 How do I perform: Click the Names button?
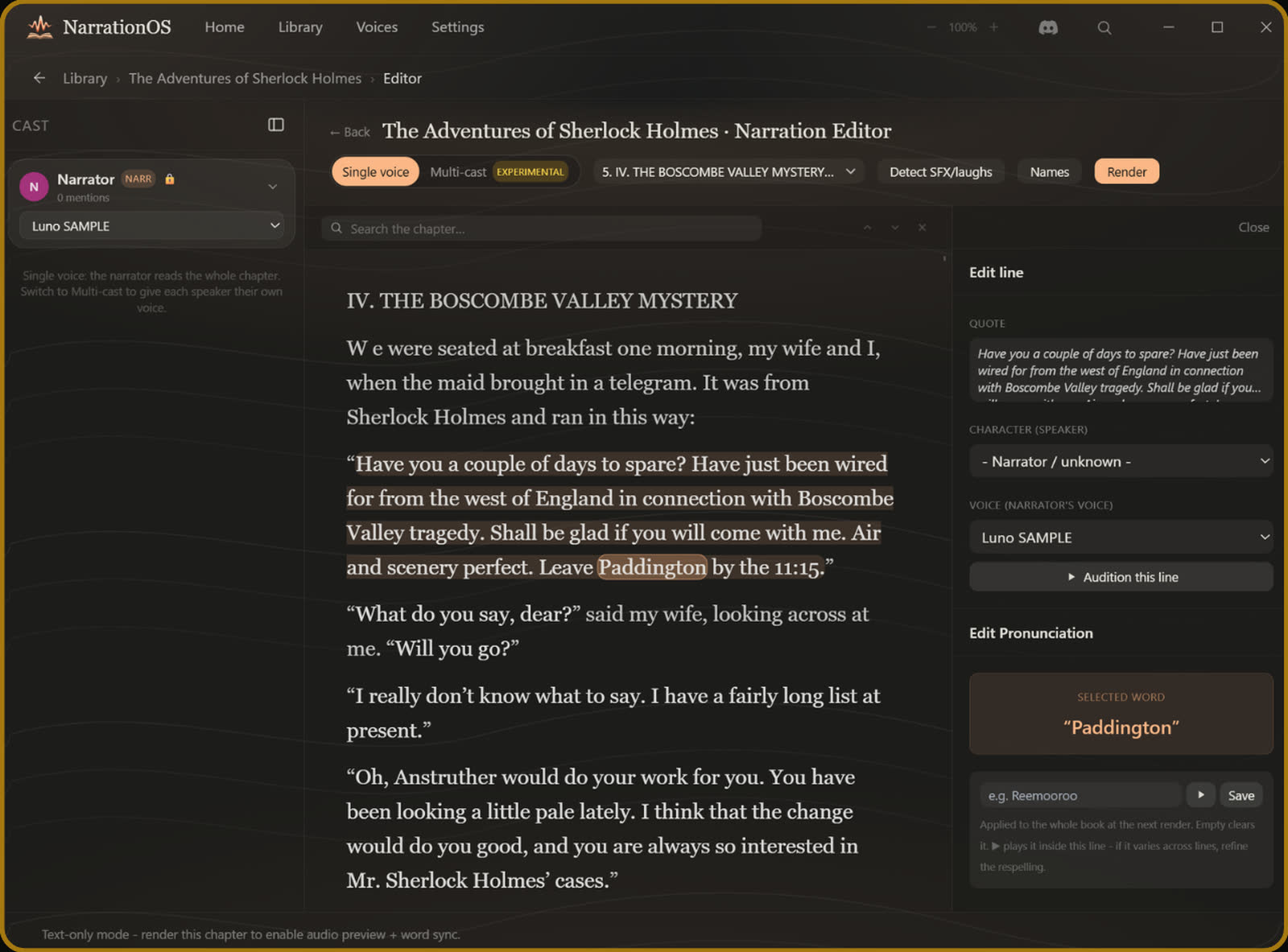[1049, 171]
